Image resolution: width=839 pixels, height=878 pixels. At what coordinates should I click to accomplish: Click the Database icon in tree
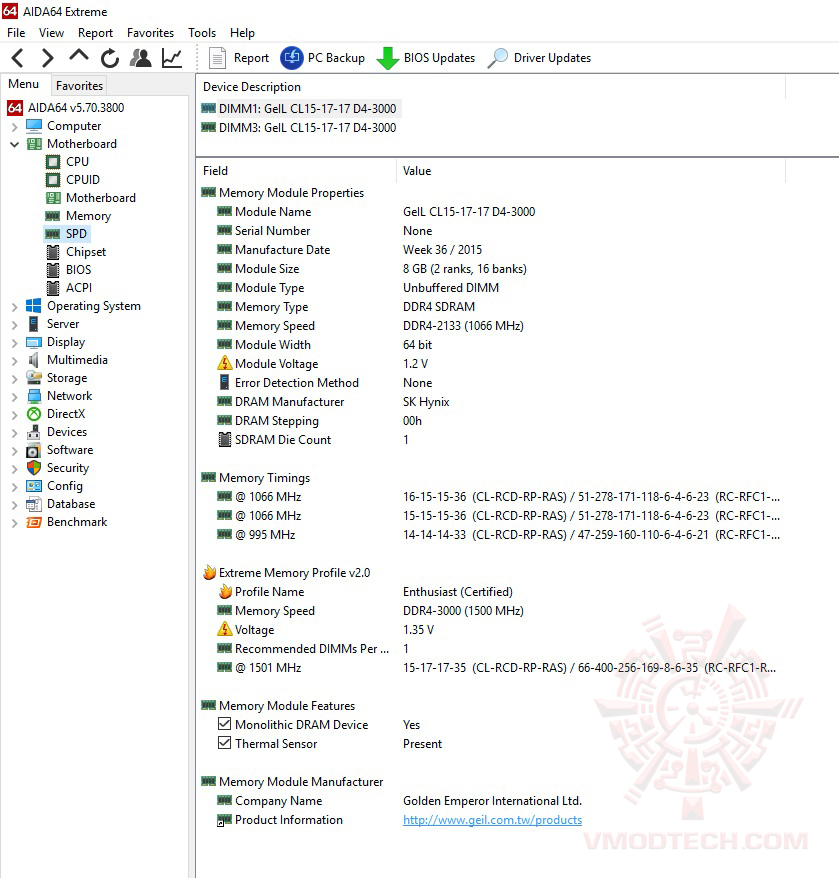point(34,504)
